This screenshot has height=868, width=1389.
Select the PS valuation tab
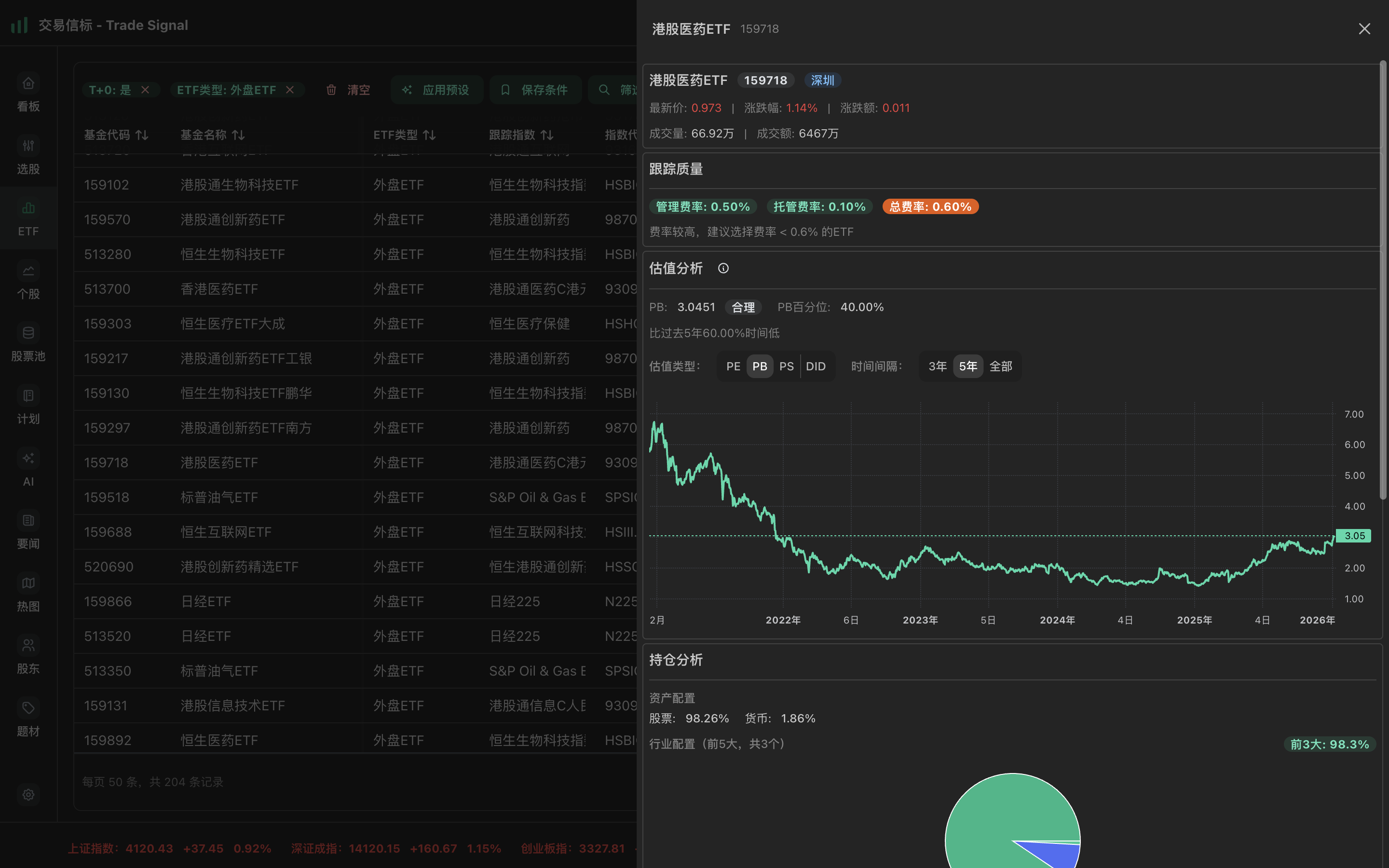coord(787,366)
